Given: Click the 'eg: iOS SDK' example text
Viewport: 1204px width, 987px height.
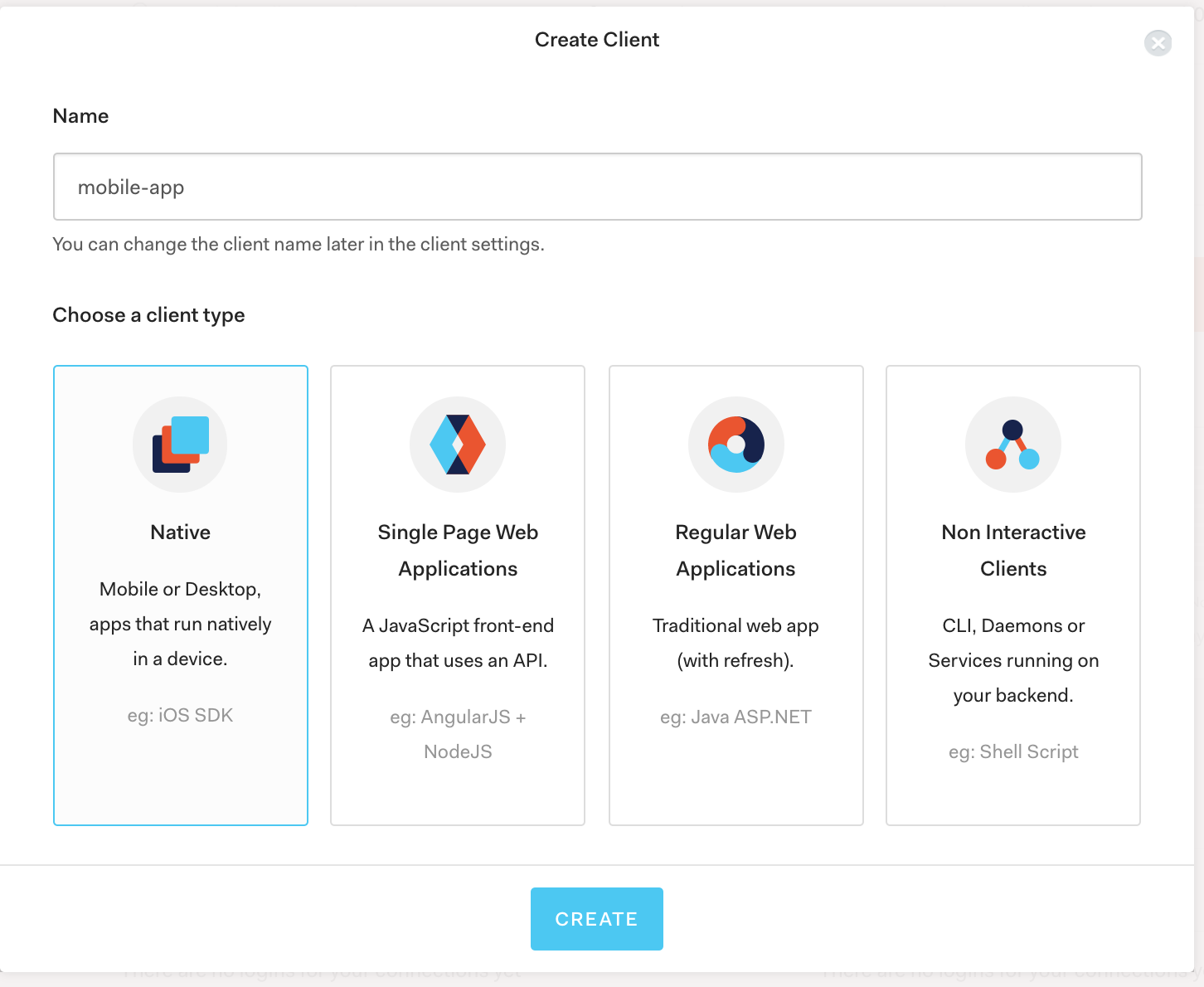Looking at the screenshot, I should click(x=180, y=715).
